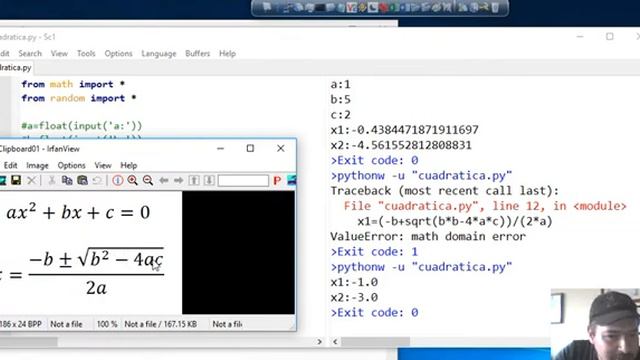Screen dimensions: 640x360
Task: Click the 'x2:-4.561552812808831' output line
Action: coord(401,145)
